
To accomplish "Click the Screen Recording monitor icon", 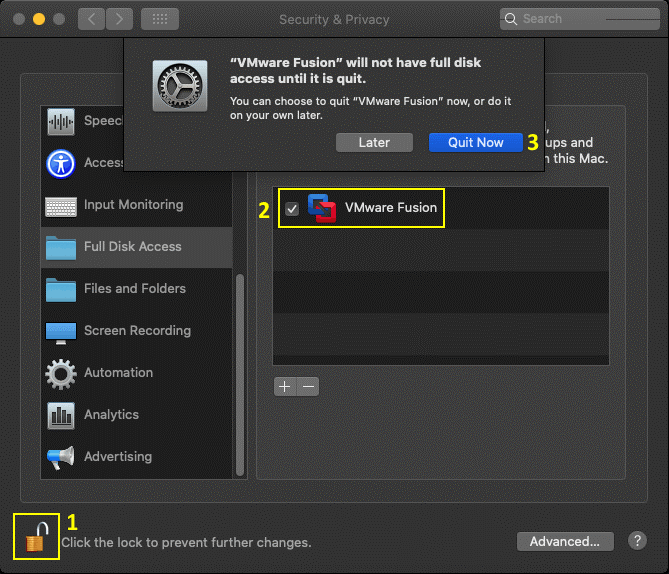I will coord(61,331).
